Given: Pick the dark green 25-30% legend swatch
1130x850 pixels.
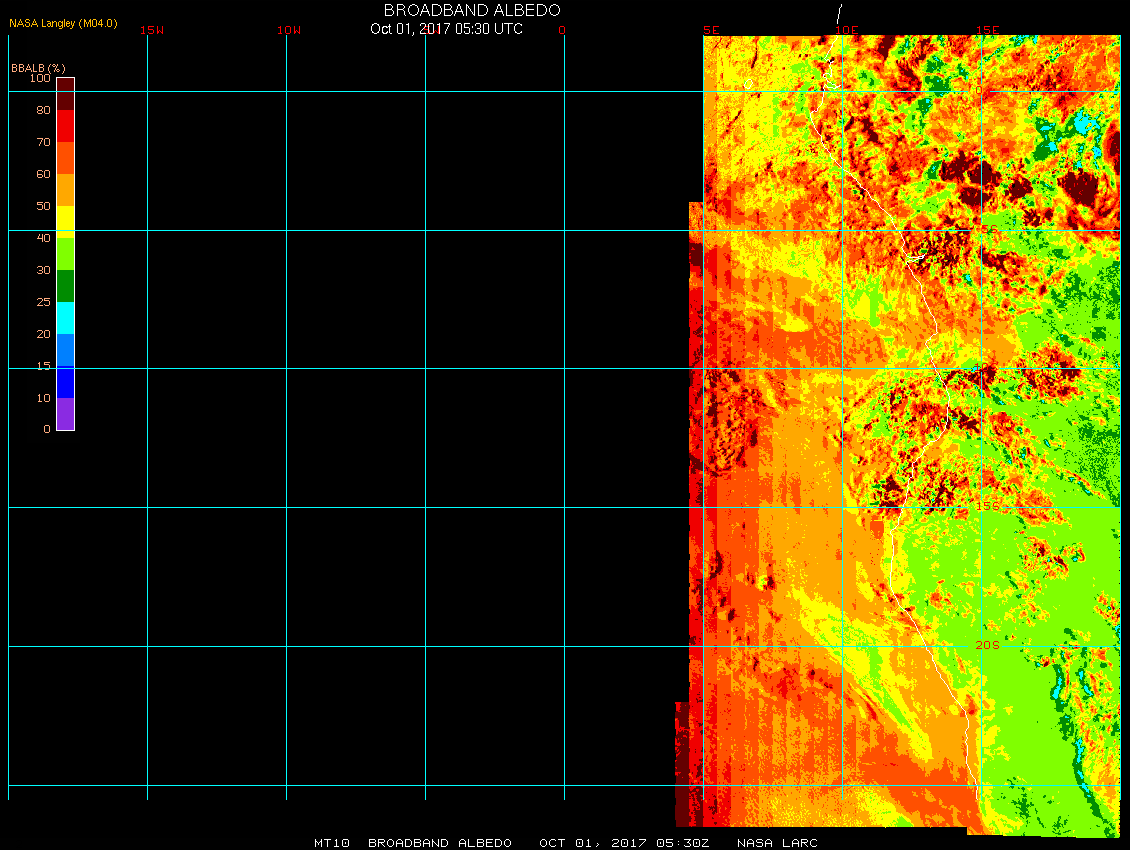Looking at the screenshot, I should coord(65,286).
